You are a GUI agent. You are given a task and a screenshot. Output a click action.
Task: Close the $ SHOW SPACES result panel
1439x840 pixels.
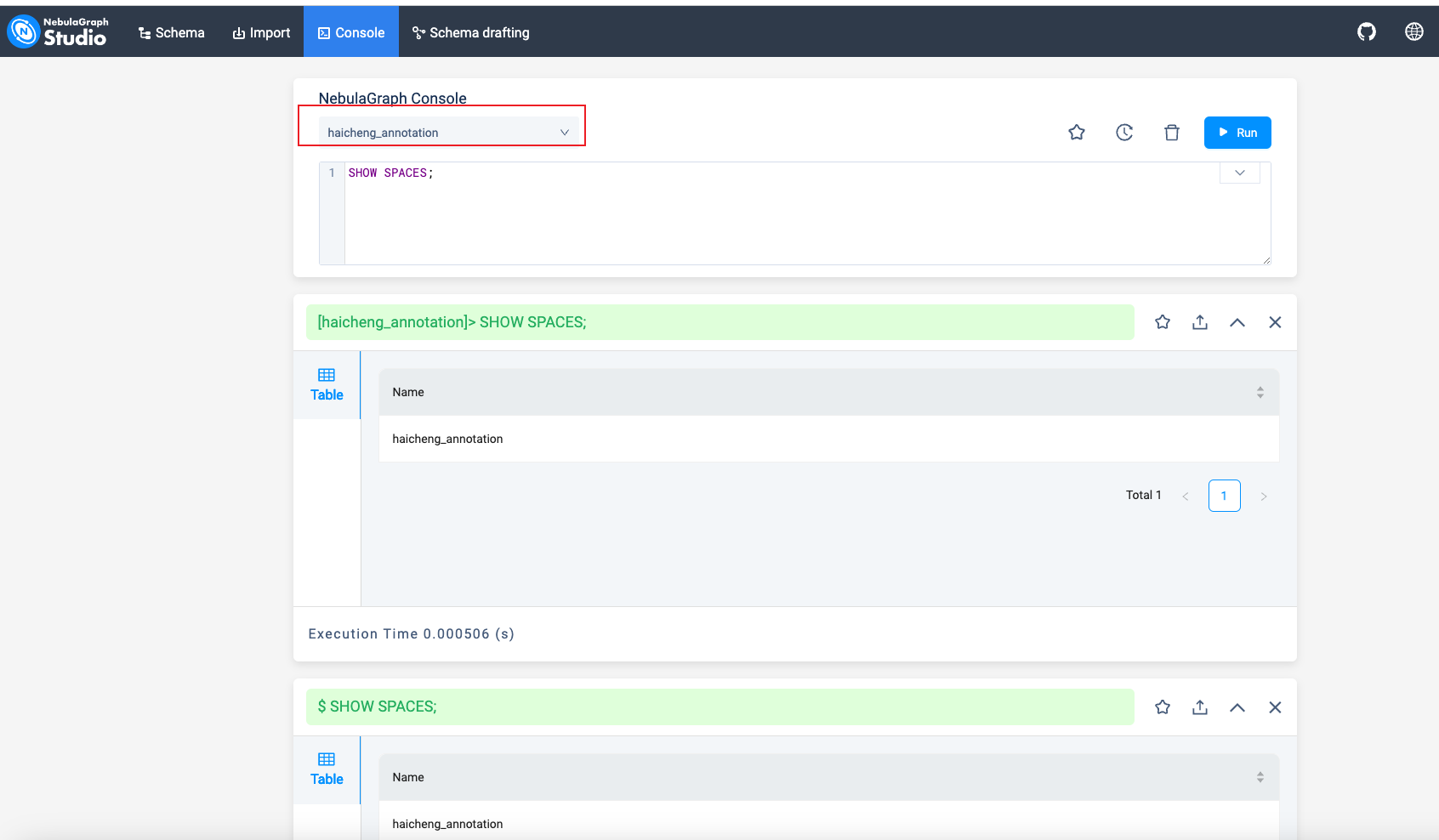pos(1275,707)
